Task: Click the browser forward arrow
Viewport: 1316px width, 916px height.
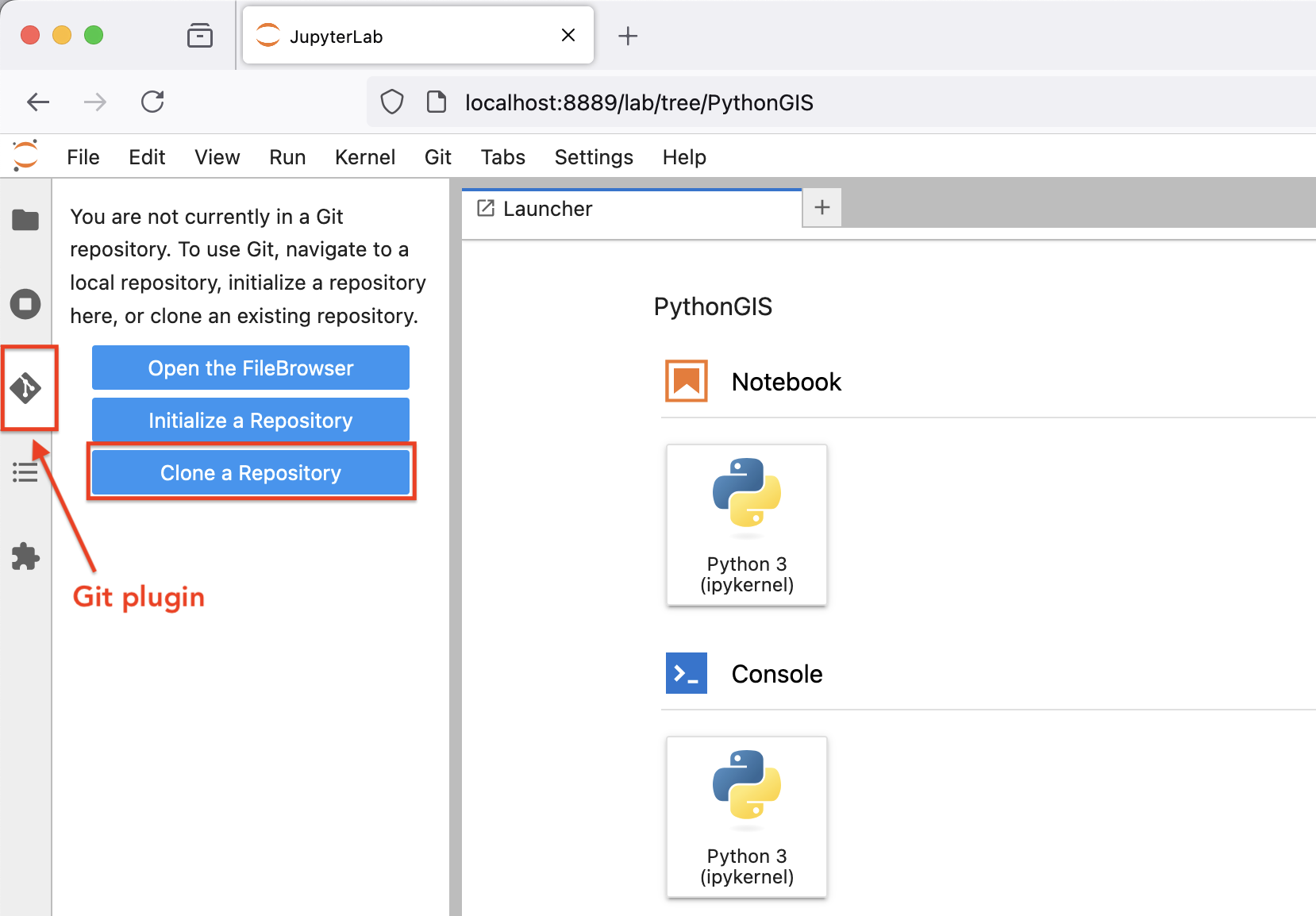Action: tap(95, 102)
